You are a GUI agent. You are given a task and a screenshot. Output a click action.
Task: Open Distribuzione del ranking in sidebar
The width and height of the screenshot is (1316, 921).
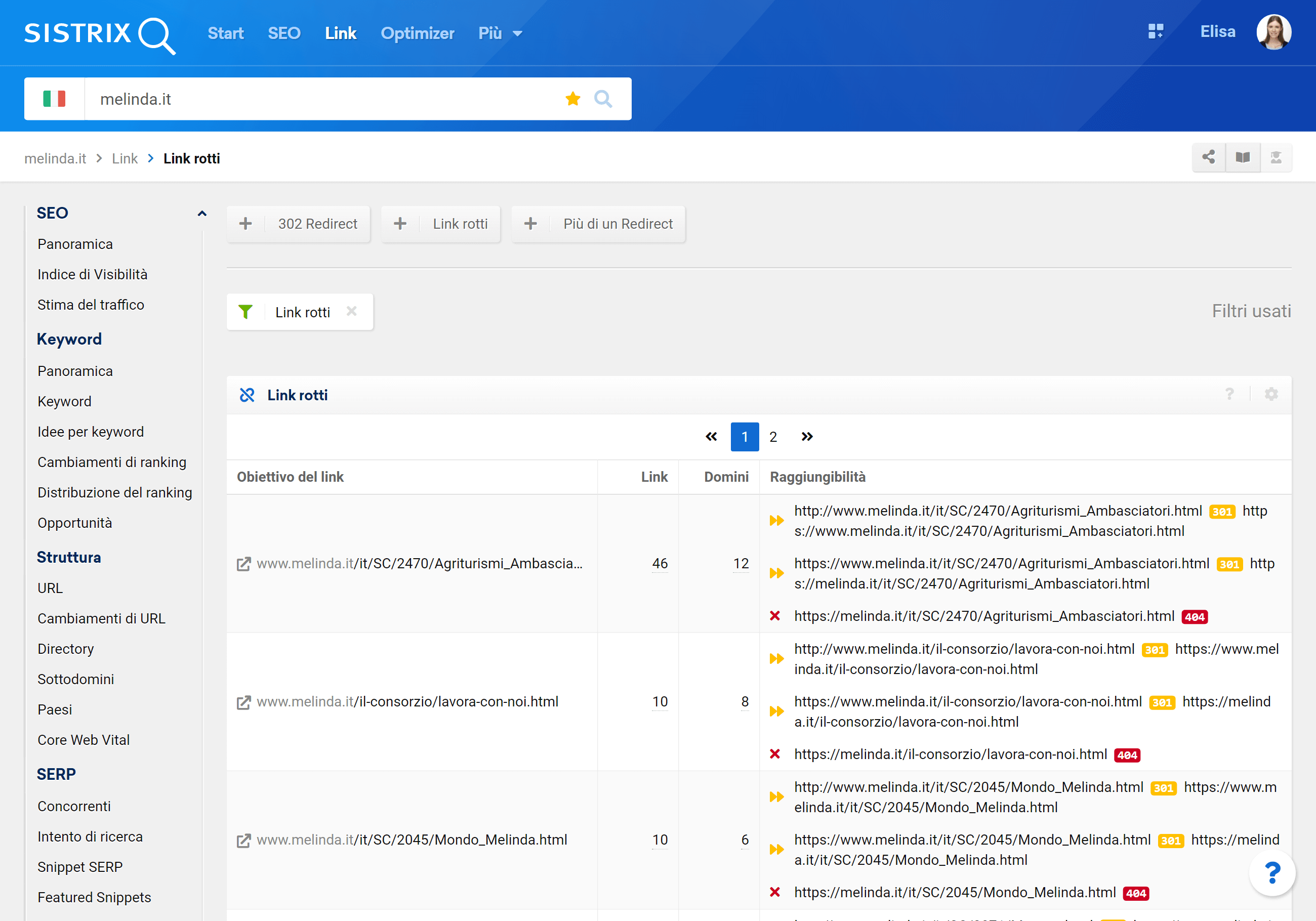[114, 492]
